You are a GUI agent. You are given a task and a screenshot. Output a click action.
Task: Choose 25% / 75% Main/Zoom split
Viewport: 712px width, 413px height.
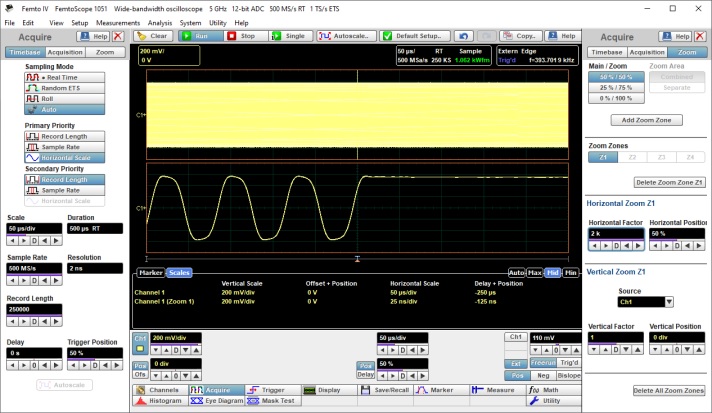click(615, 87)
